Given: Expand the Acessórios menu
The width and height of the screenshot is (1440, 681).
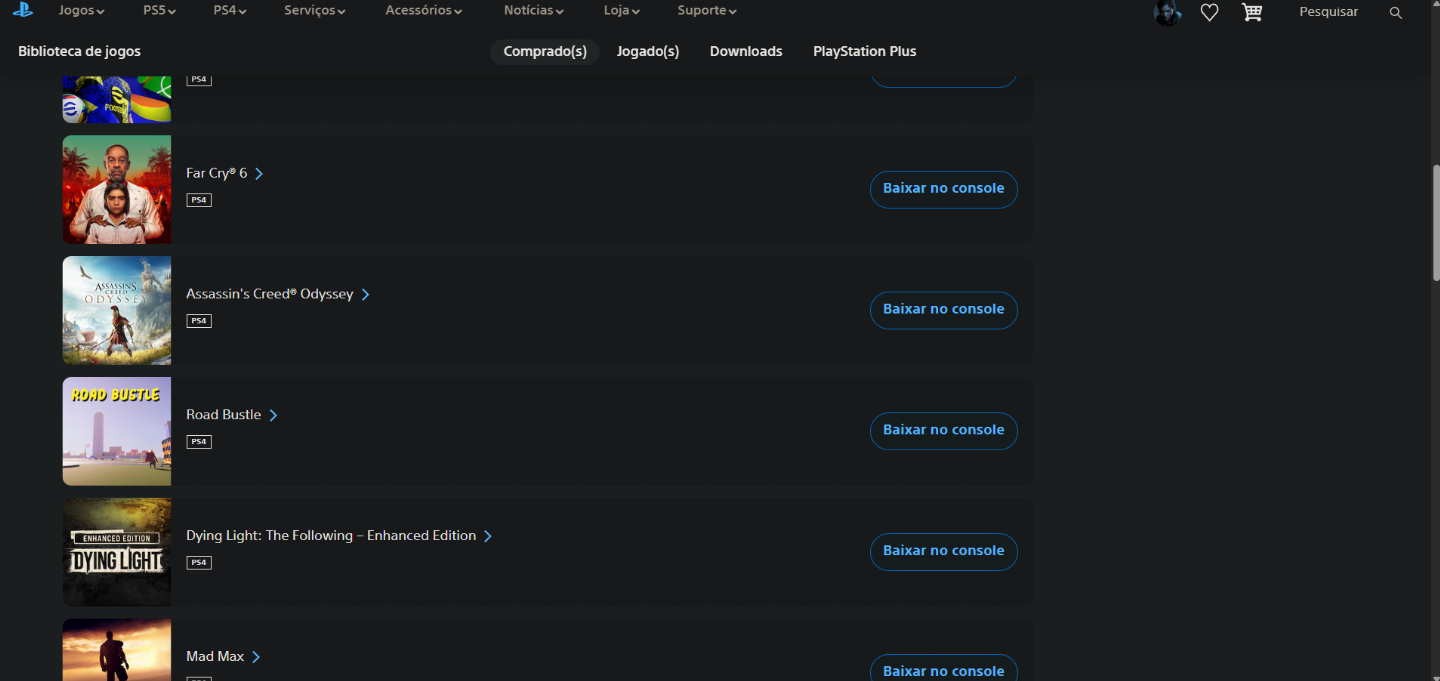Looking at the screenshot, I should click(424, 11).
